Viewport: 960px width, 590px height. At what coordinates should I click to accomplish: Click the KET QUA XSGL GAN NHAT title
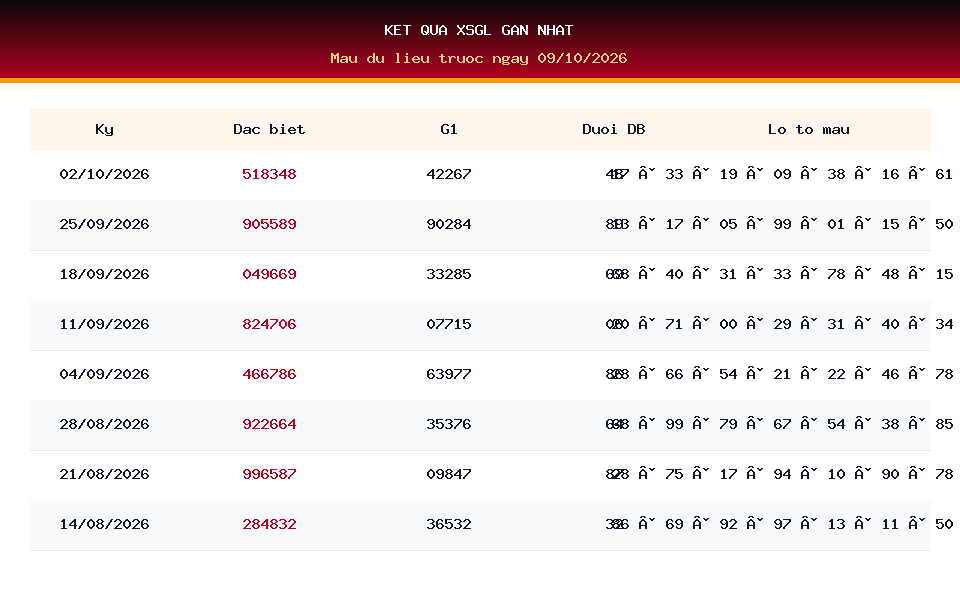click(479, 30)
